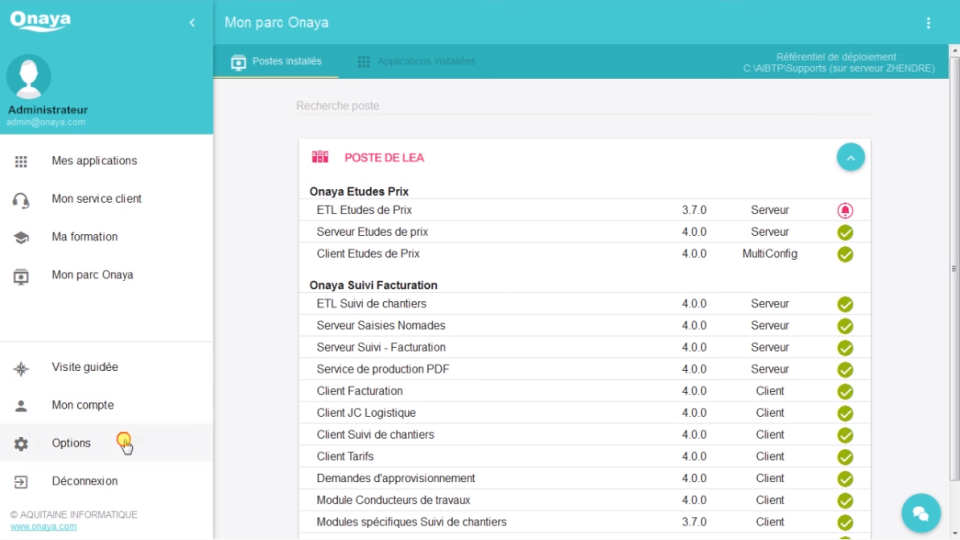Click the Administrateur profile avatar

pos(29,77)
